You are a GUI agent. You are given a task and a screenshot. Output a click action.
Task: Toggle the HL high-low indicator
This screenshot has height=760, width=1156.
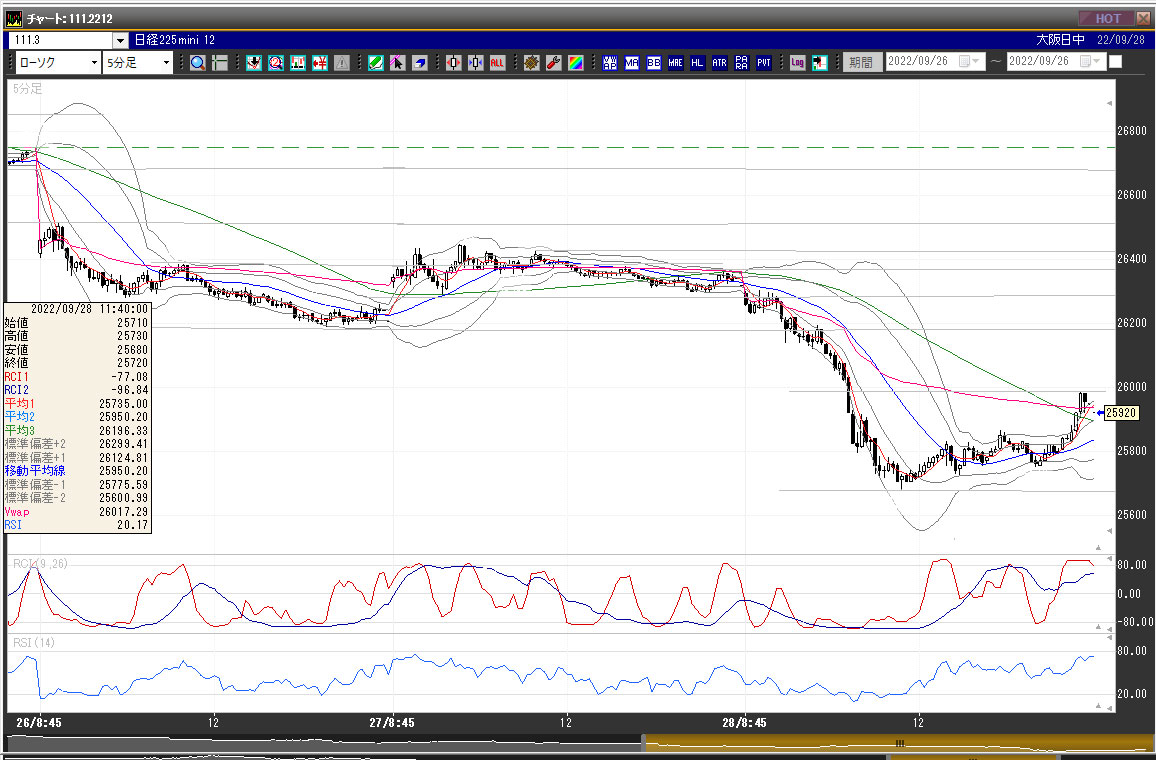coord(697,63)
